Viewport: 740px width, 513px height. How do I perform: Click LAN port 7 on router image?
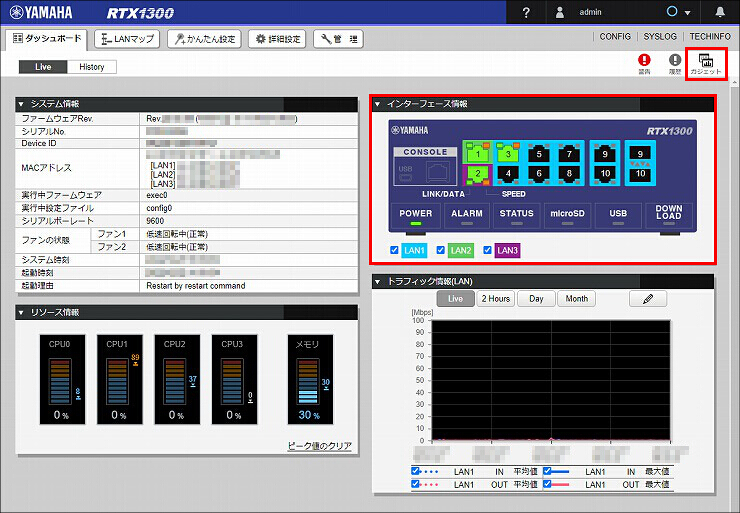point(569,153)
